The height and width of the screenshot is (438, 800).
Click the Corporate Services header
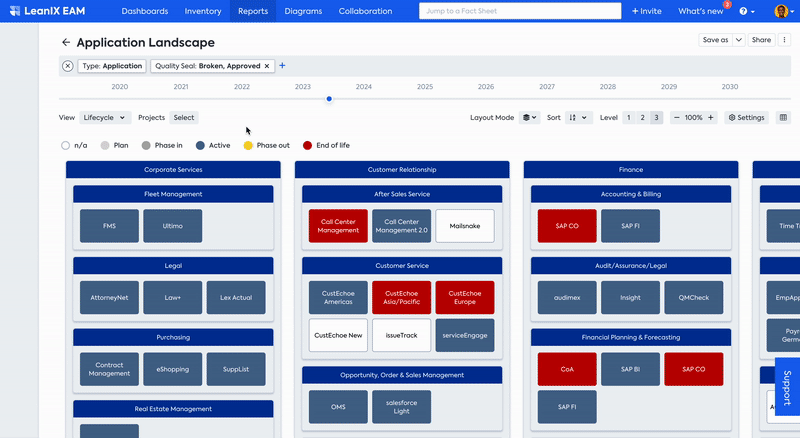(173, 169)
